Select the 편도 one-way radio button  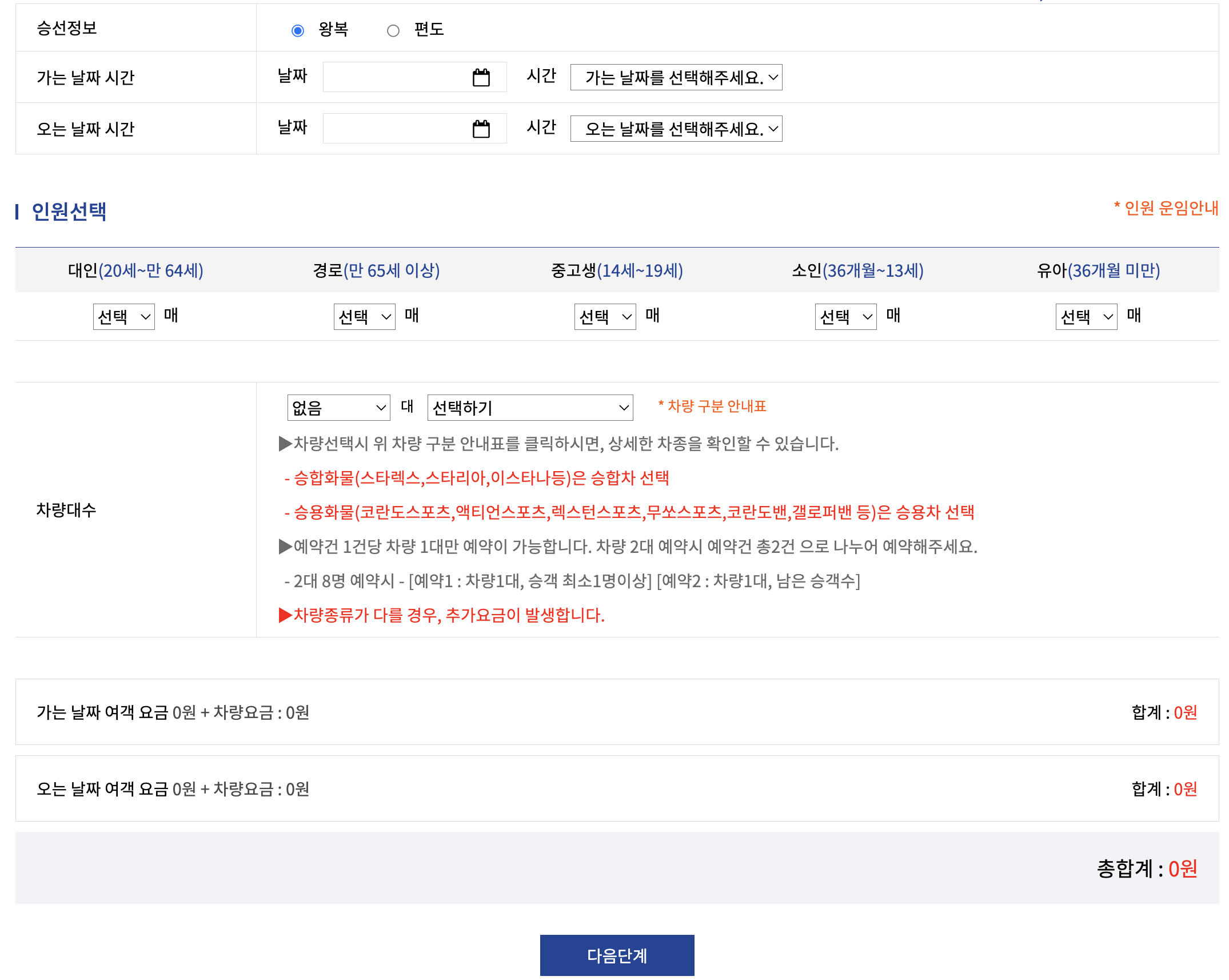tap(393, 30)
